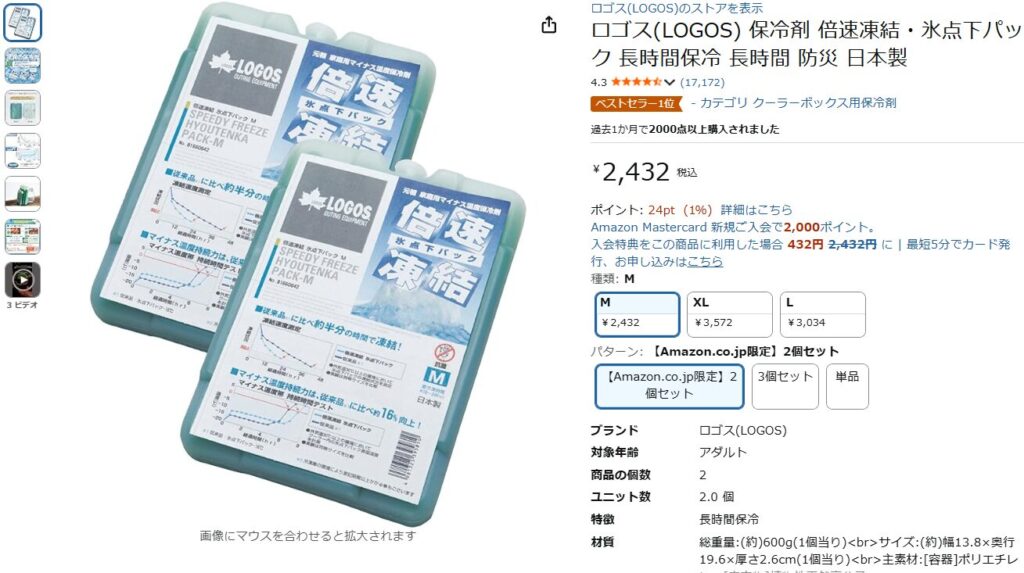Choose size M at ¥2,432
Viewport: 1024px width, 573px height.
click(x=637, y=314)
